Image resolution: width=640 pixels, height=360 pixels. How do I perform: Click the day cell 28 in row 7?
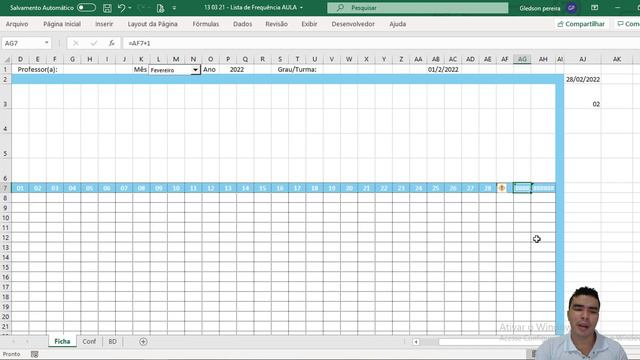point(487,188)
